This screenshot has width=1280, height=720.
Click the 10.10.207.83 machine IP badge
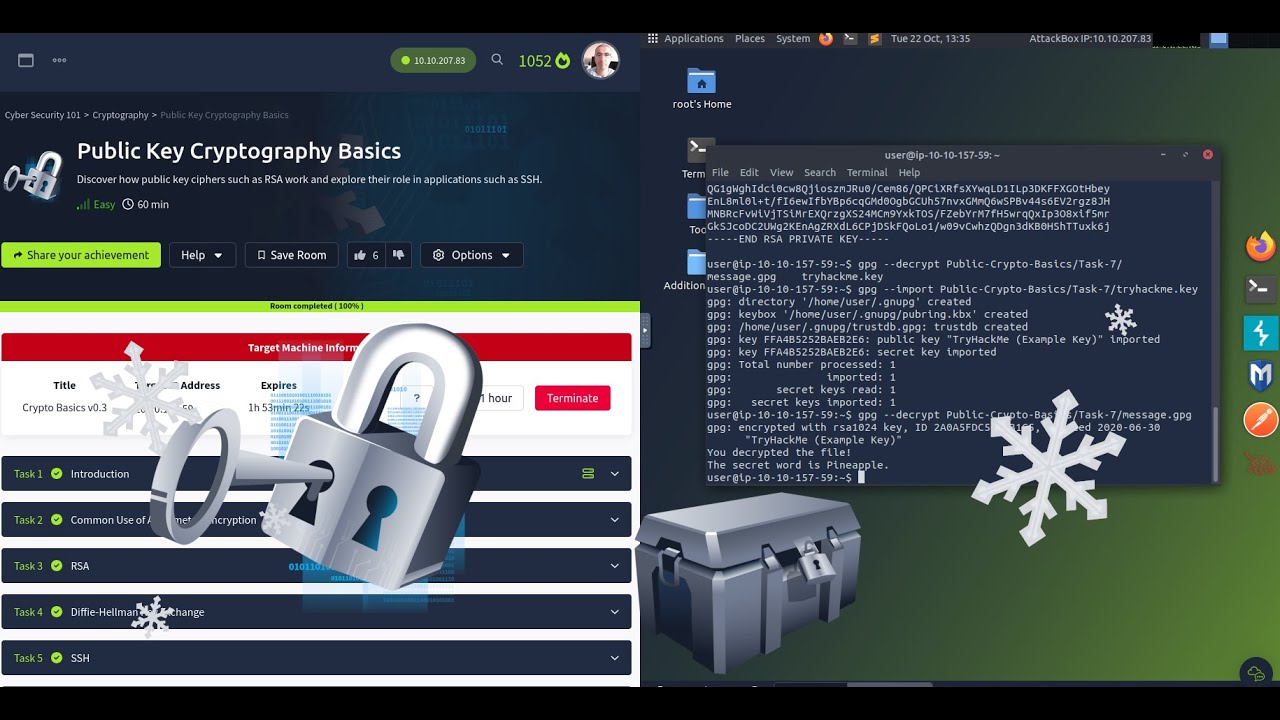pyautogui.click(x=433, y=60)
